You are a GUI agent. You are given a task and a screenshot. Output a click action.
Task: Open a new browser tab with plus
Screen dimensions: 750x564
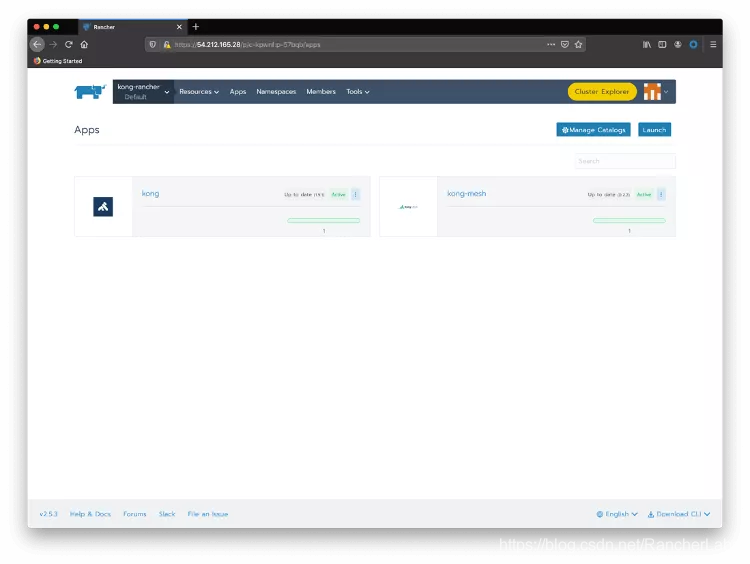point(196,27)
